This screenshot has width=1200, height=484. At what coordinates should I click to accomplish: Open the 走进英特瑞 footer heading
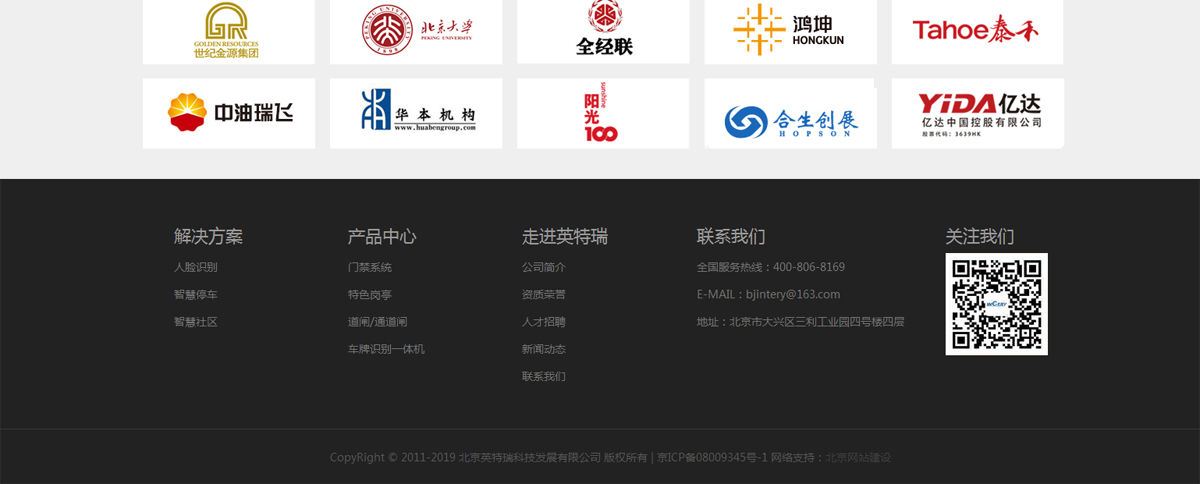pos(565,237)
